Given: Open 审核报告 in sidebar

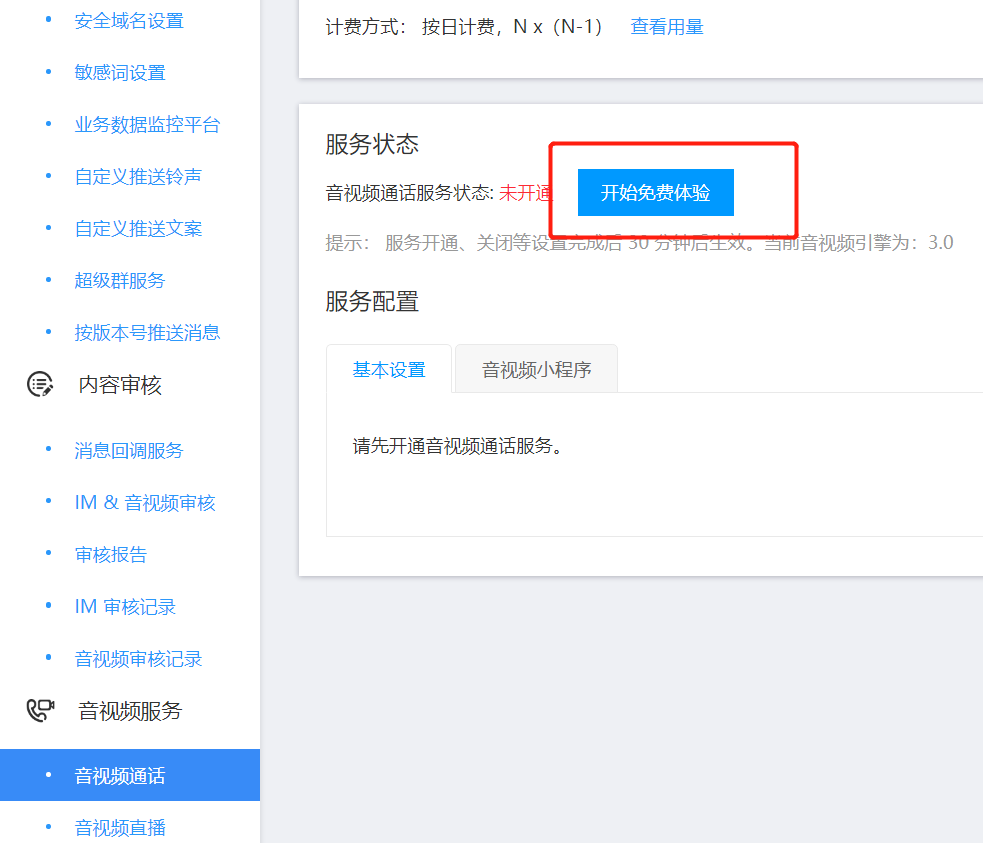Looking at the screenshot, I should tap(111, 555).
